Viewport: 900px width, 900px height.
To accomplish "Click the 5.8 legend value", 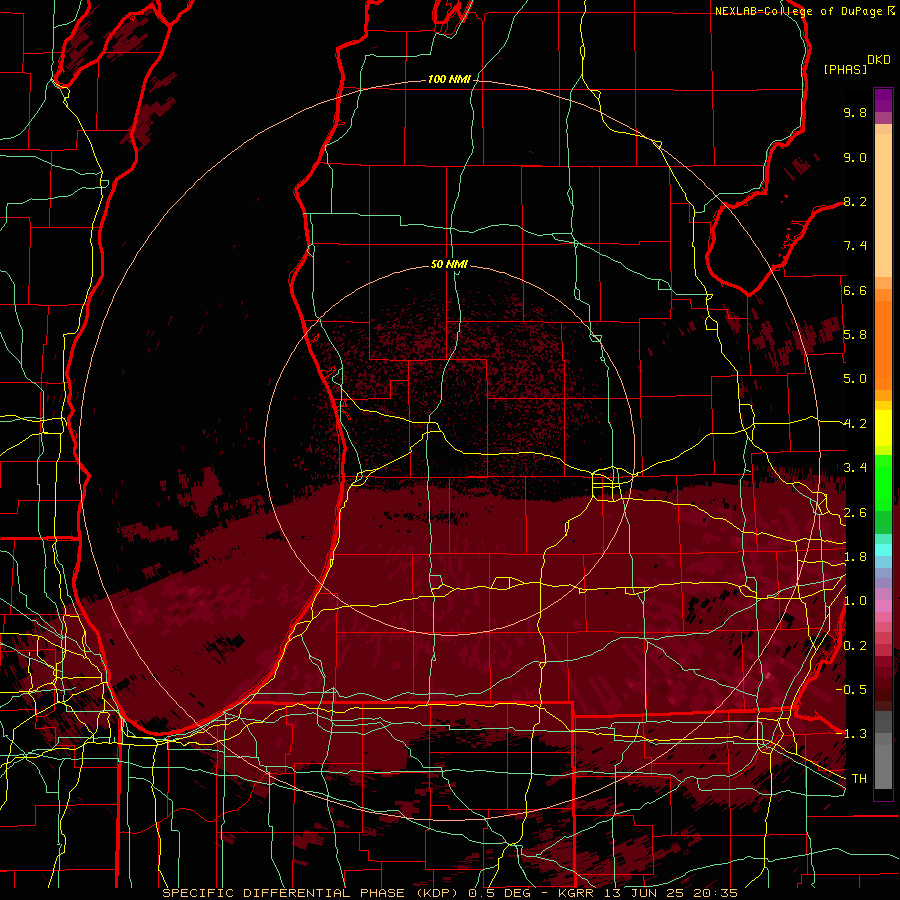I will click(855, 335).
